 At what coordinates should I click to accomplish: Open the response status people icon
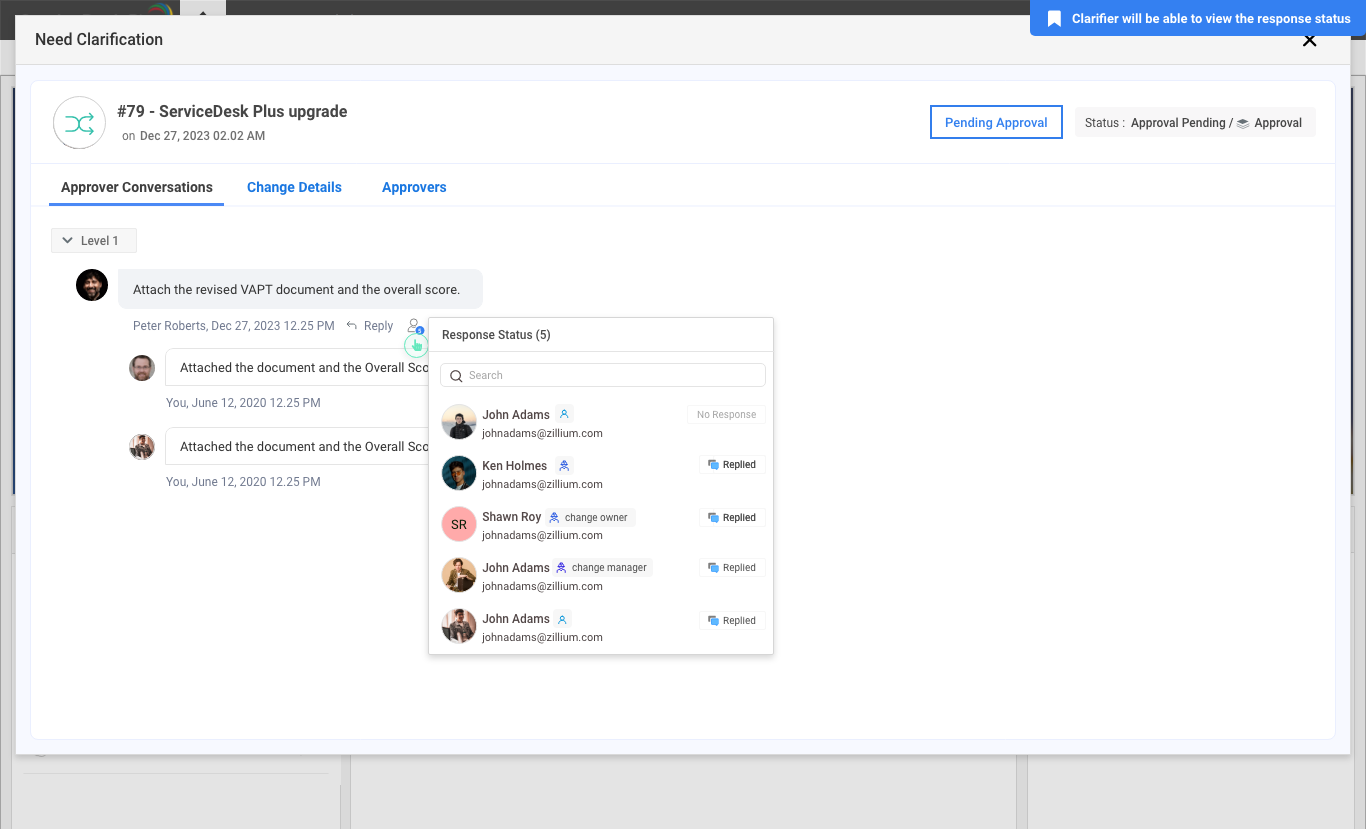414,326
